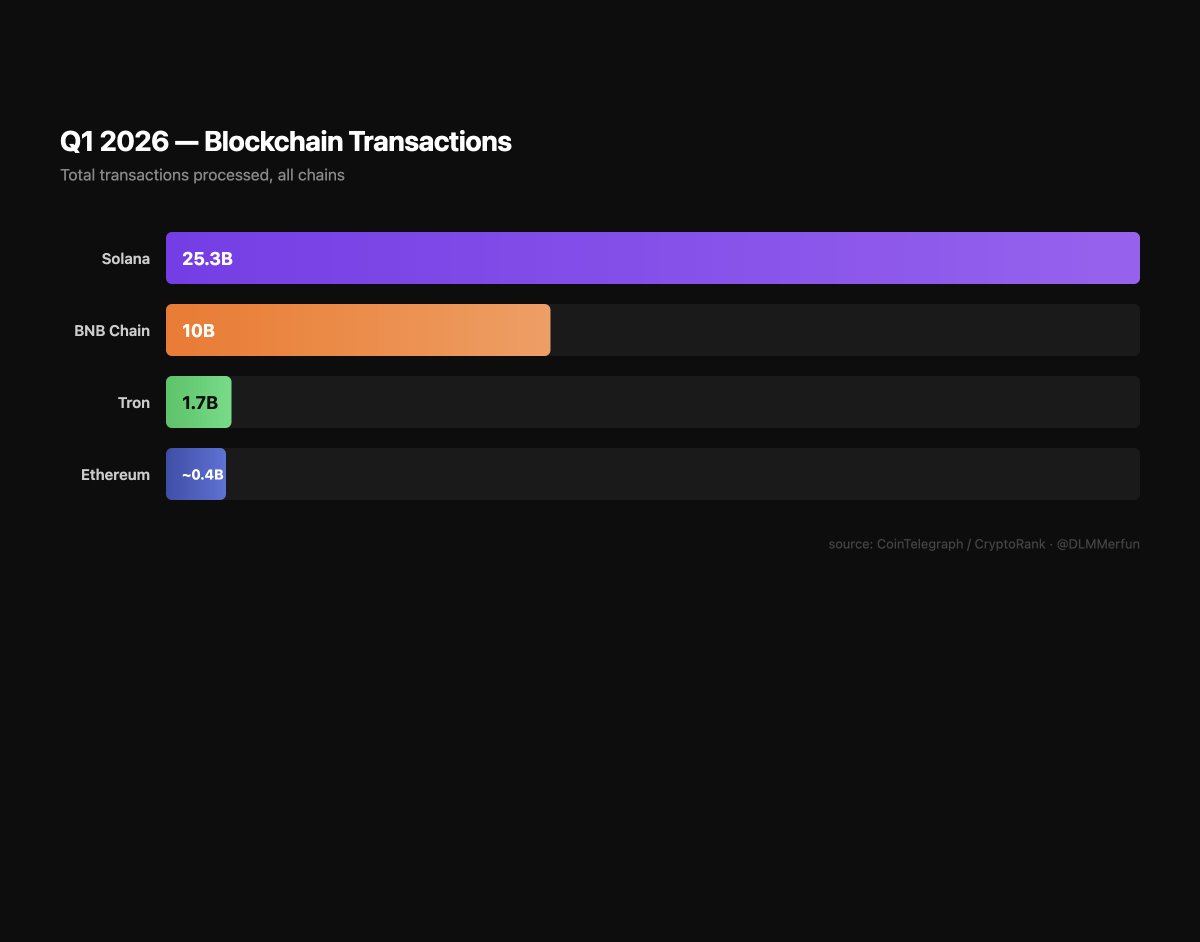Select the Ethereum axis label
1200x942 pixels.
pos(115,475)
